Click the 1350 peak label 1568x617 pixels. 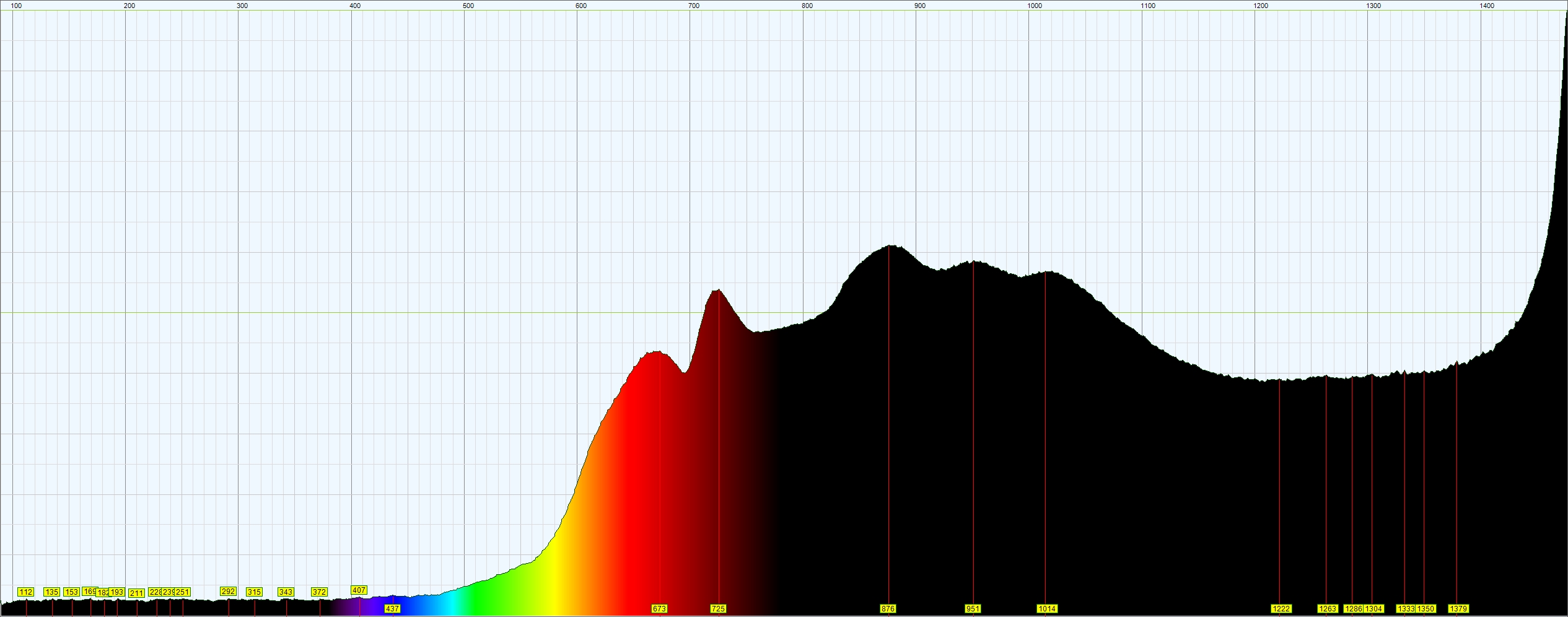(x=1426, y=609)
